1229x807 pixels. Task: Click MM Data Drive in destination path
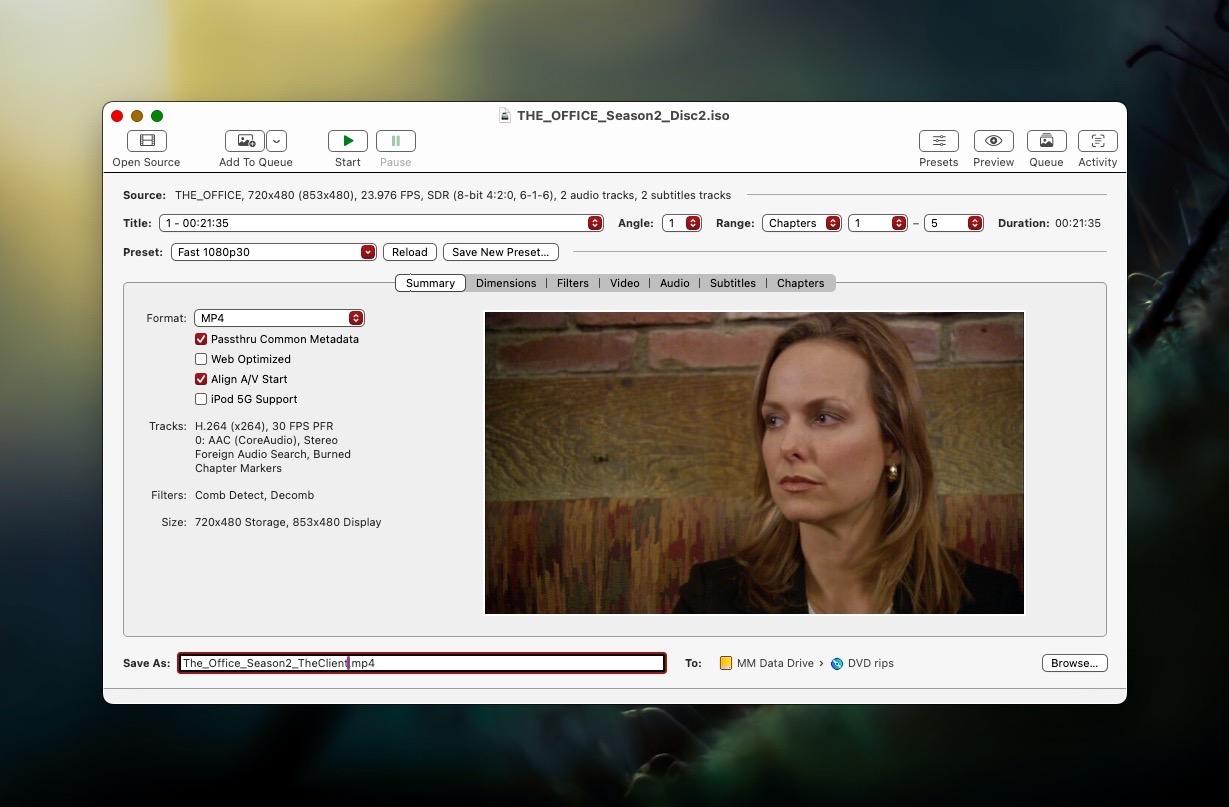tap(766, 663)
